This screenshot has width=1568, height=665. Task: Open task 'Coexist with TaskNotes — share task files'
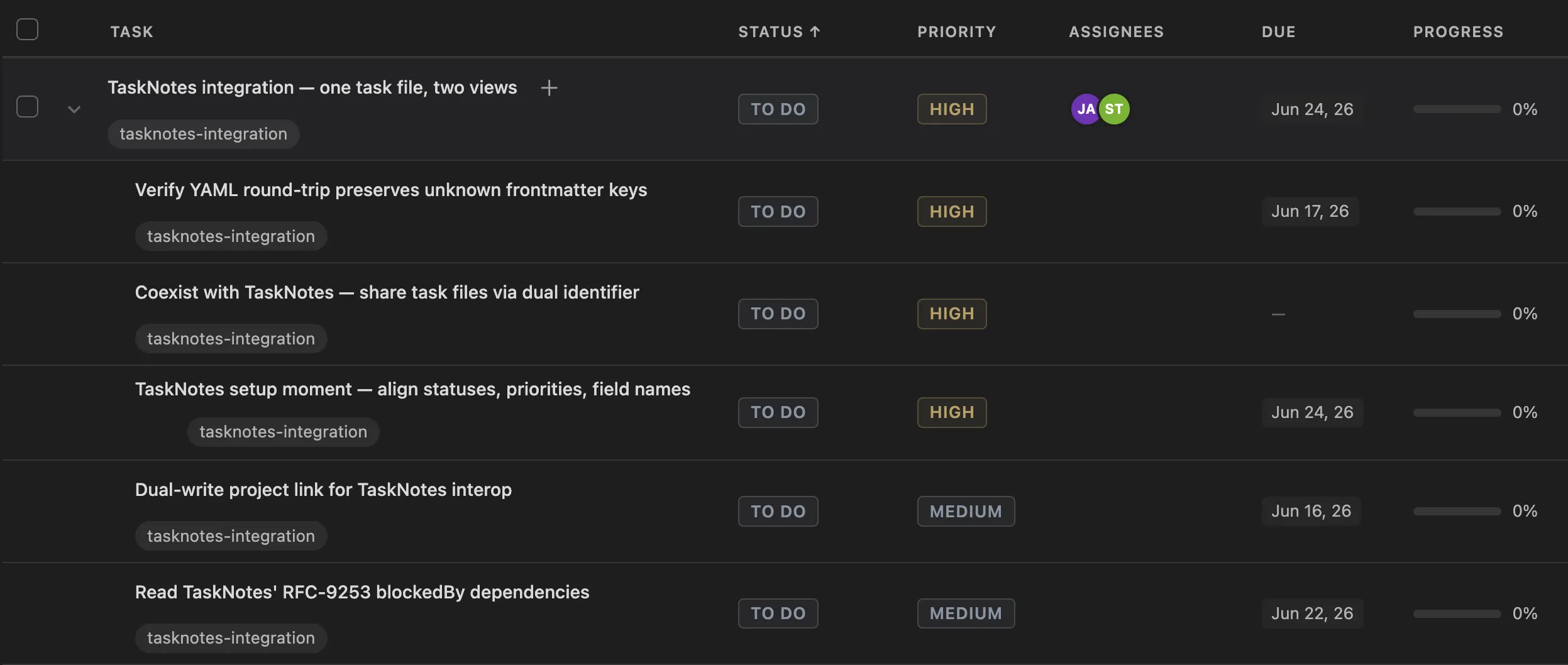point(387,292)
